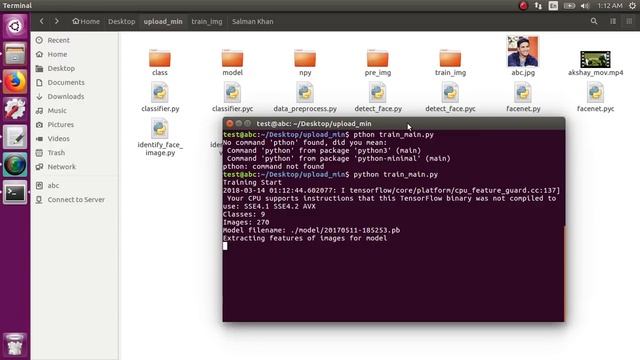Click the Desktop breadcrumb
Screen dimensions: 640x360
(x=122, y=21)
